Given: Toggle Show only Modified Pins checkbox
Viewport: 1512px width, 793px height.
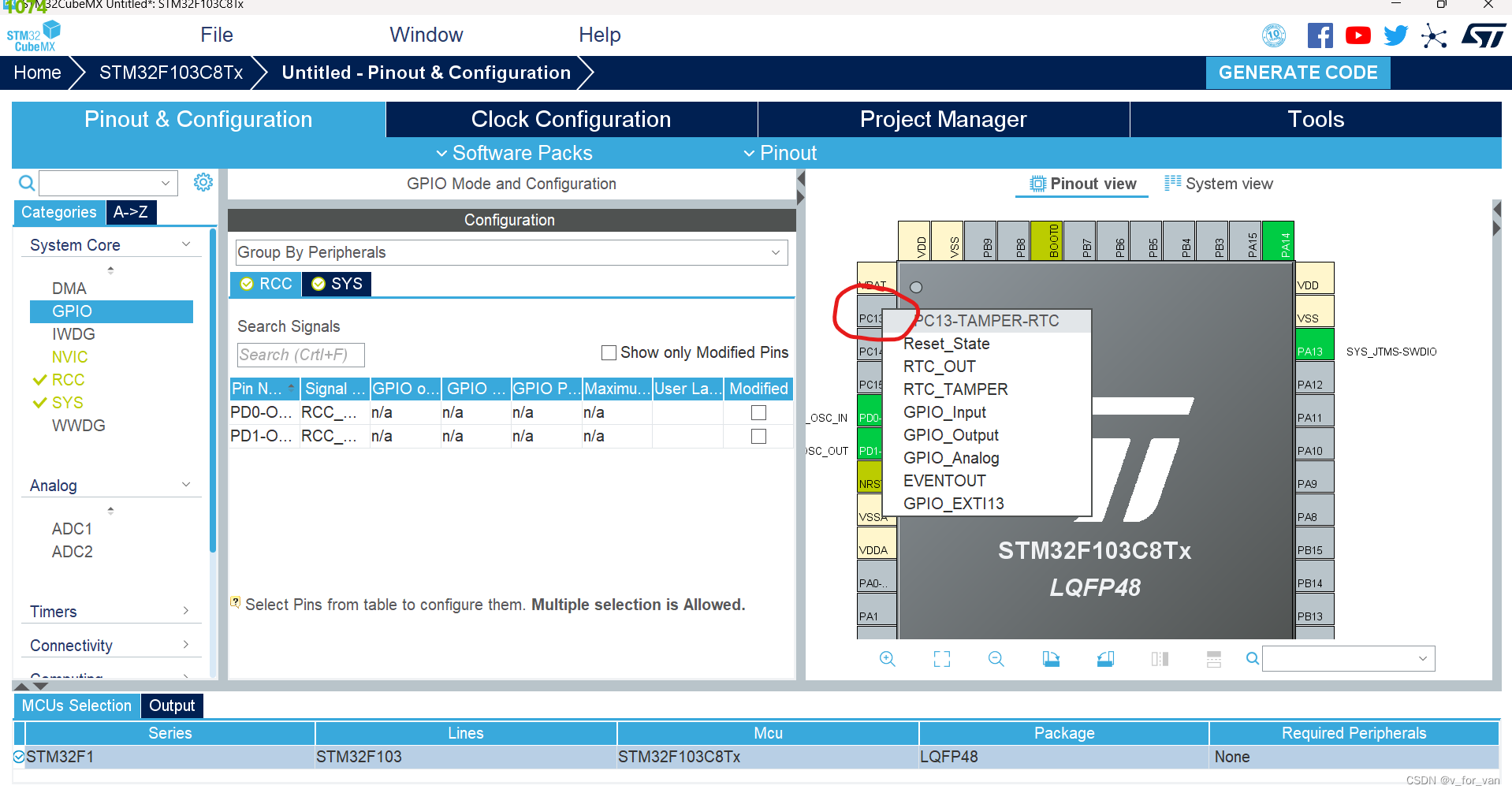Looking at the screenshot, I should click(x=609, y=353).
